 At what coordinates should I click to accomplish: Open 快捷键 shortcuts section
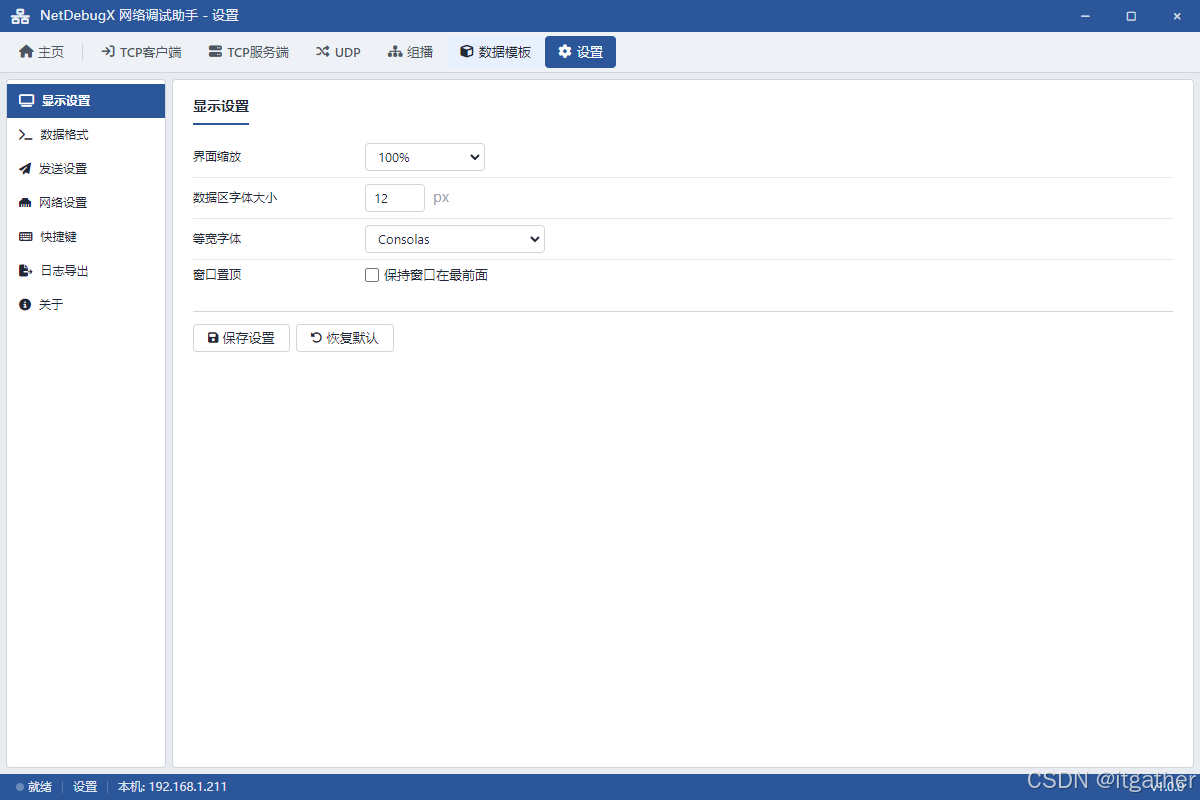86,237
